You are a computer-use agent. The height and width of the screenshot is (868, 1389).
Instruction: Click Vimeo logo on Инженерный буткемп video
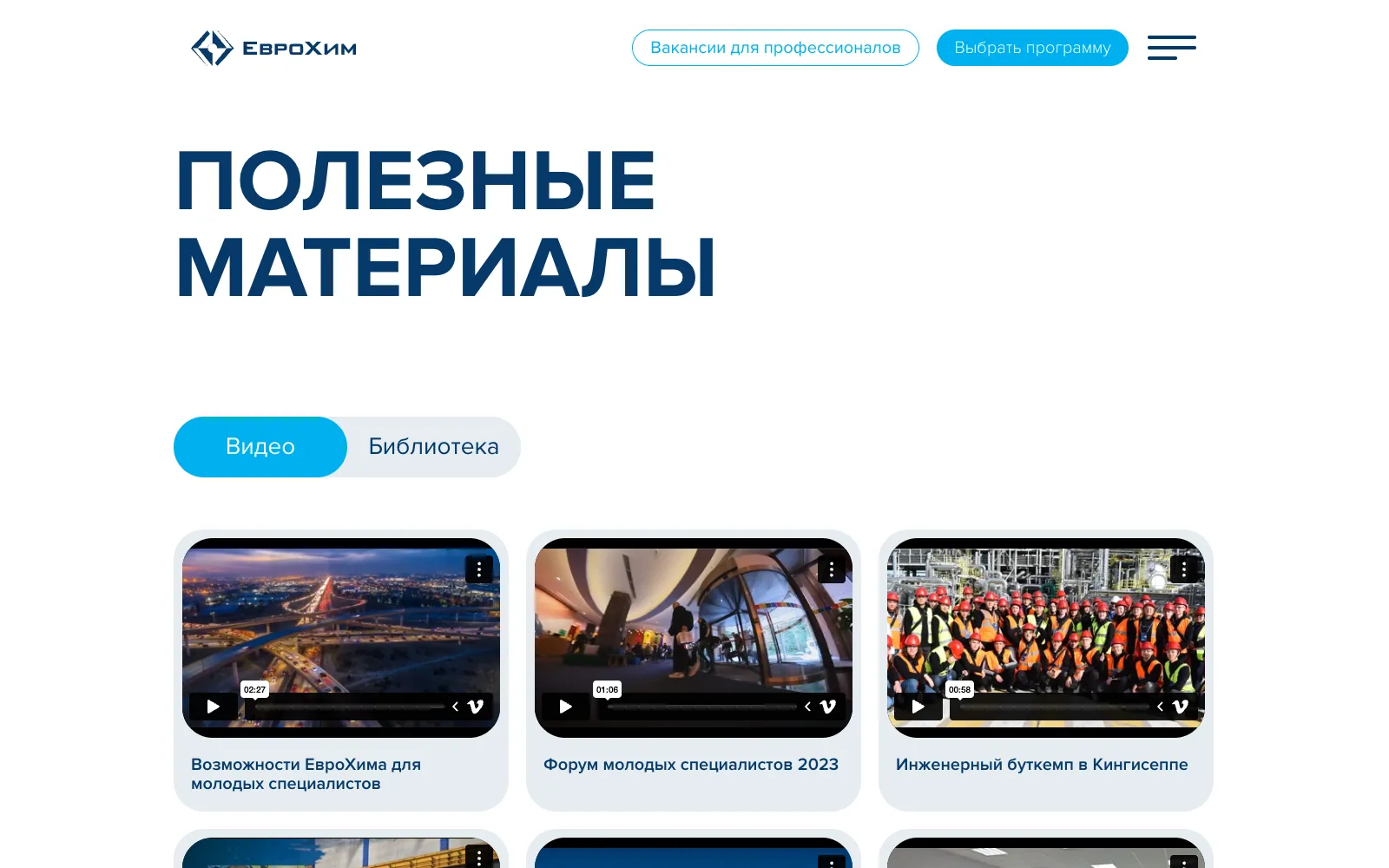[x=1181, y=707]
